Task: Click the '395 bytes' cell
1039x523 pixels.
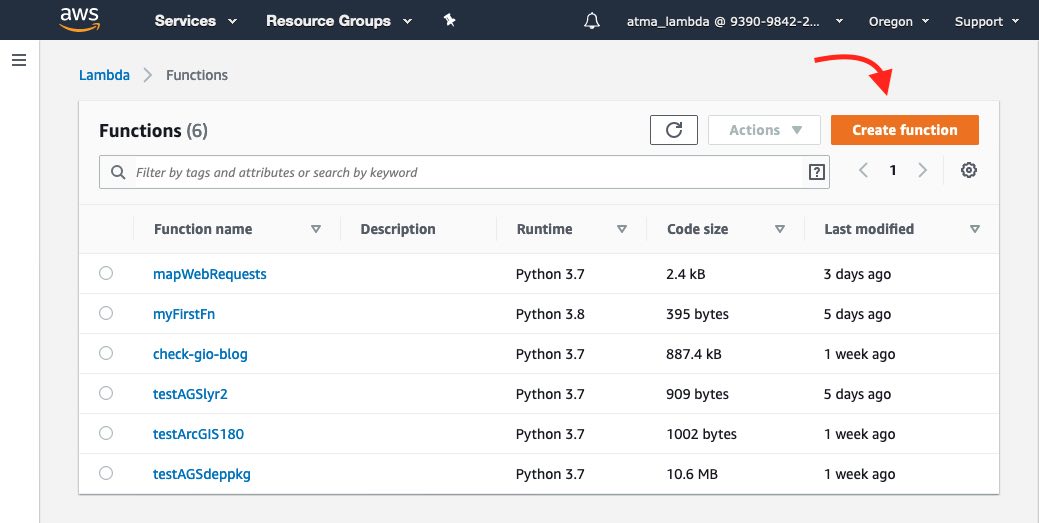Action: click(697, 314)
